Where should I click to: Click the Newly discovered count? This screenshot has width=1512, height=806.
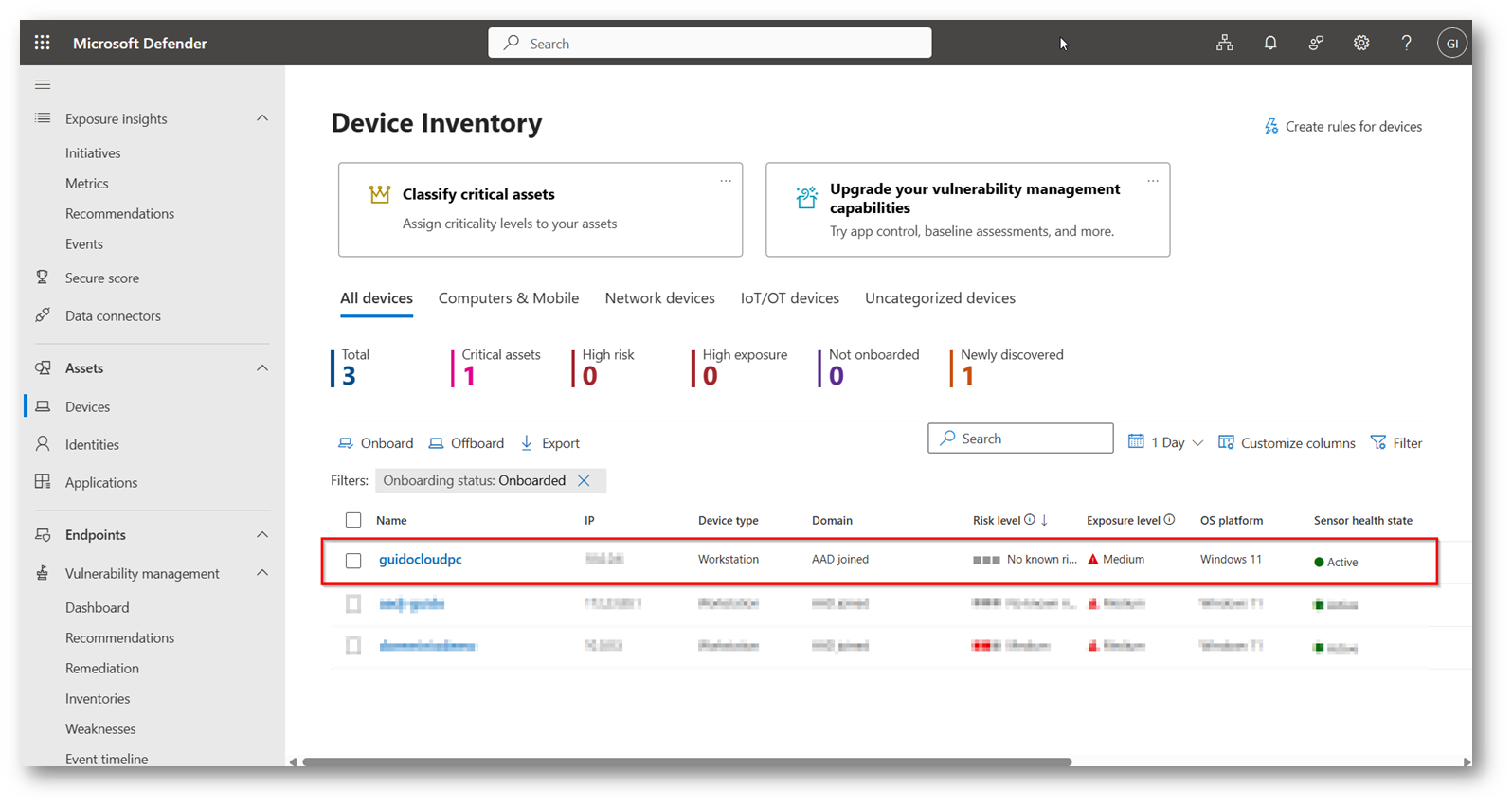pyautogui.click(x=967, y=376)
